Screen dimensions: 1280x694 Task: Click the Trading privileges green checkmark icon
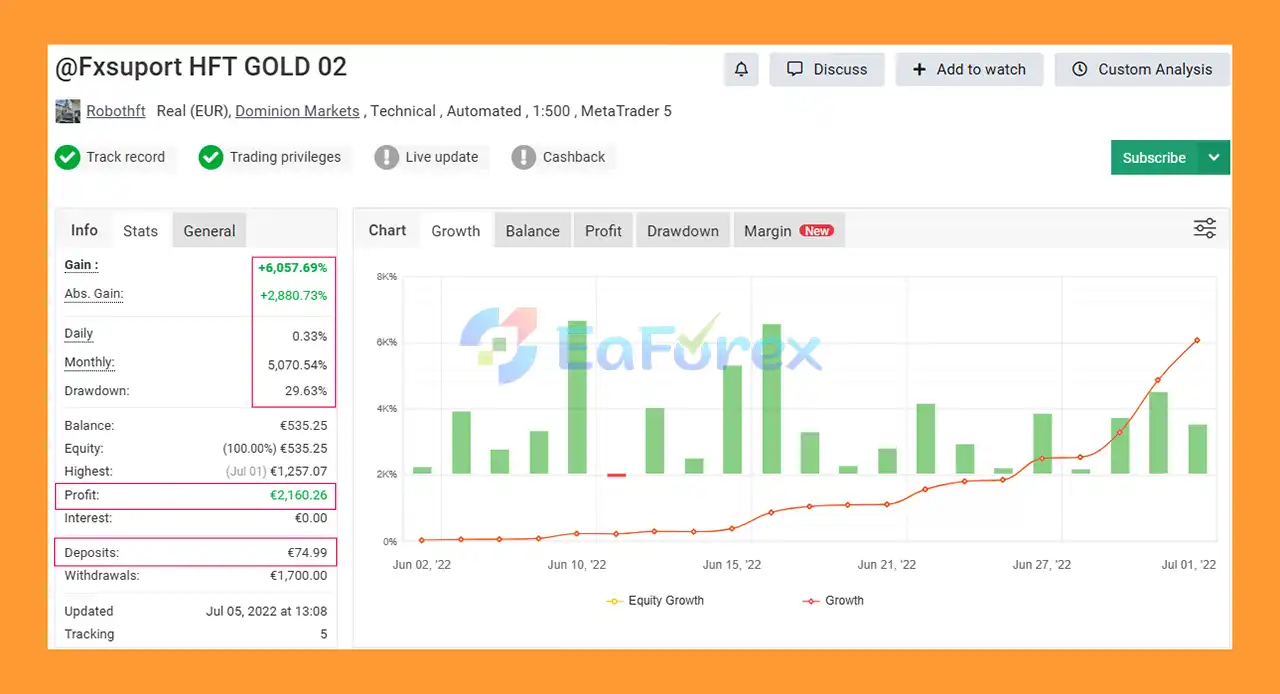[x=210, y=157]
